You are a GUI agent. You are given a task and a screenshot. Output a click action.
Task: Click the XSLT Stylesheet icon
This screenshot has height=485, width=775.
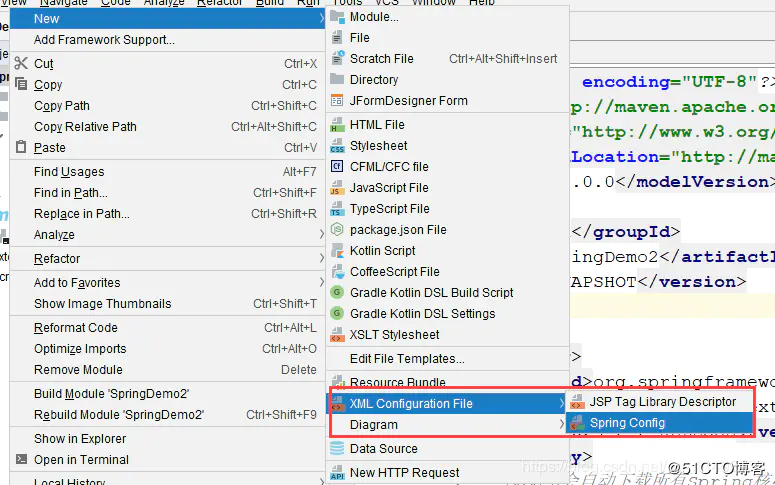click(x=337, y=335)
